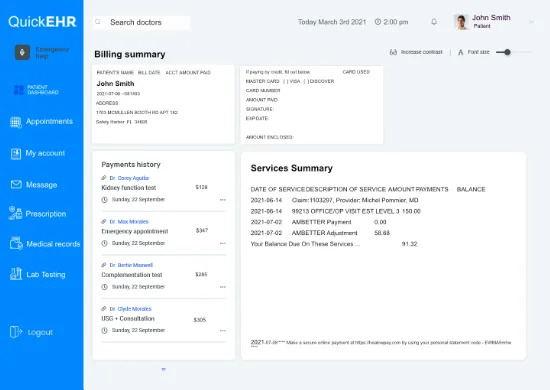The height and width of the screenshot is (390, 550).
Task: Open more options for USG + Consultation
Action: [x=223, y=330]
